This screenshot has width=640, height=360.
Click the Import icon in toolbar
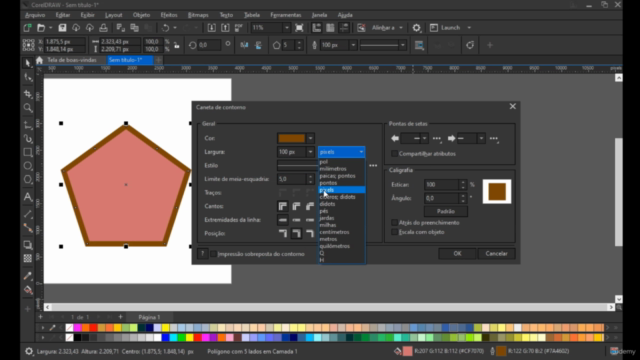tap(211, 28)
